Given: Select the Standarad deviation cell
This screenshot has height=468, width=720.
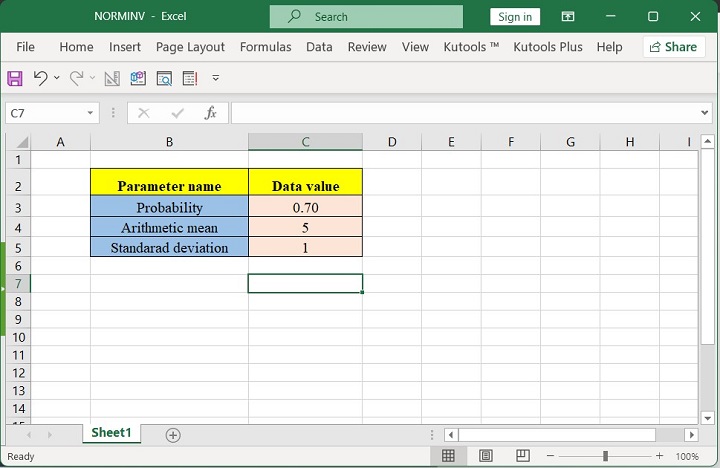Looking at the screenshot, I should 169,247.
